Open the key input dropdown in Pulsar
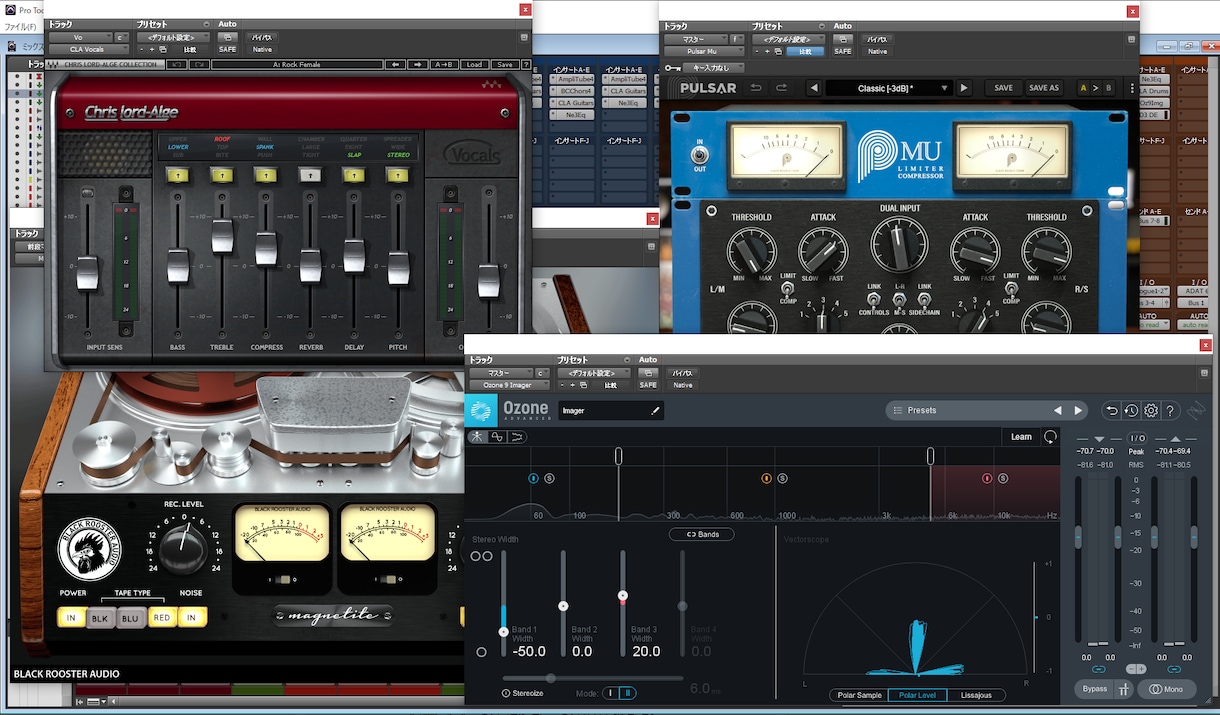 [716, 67]
